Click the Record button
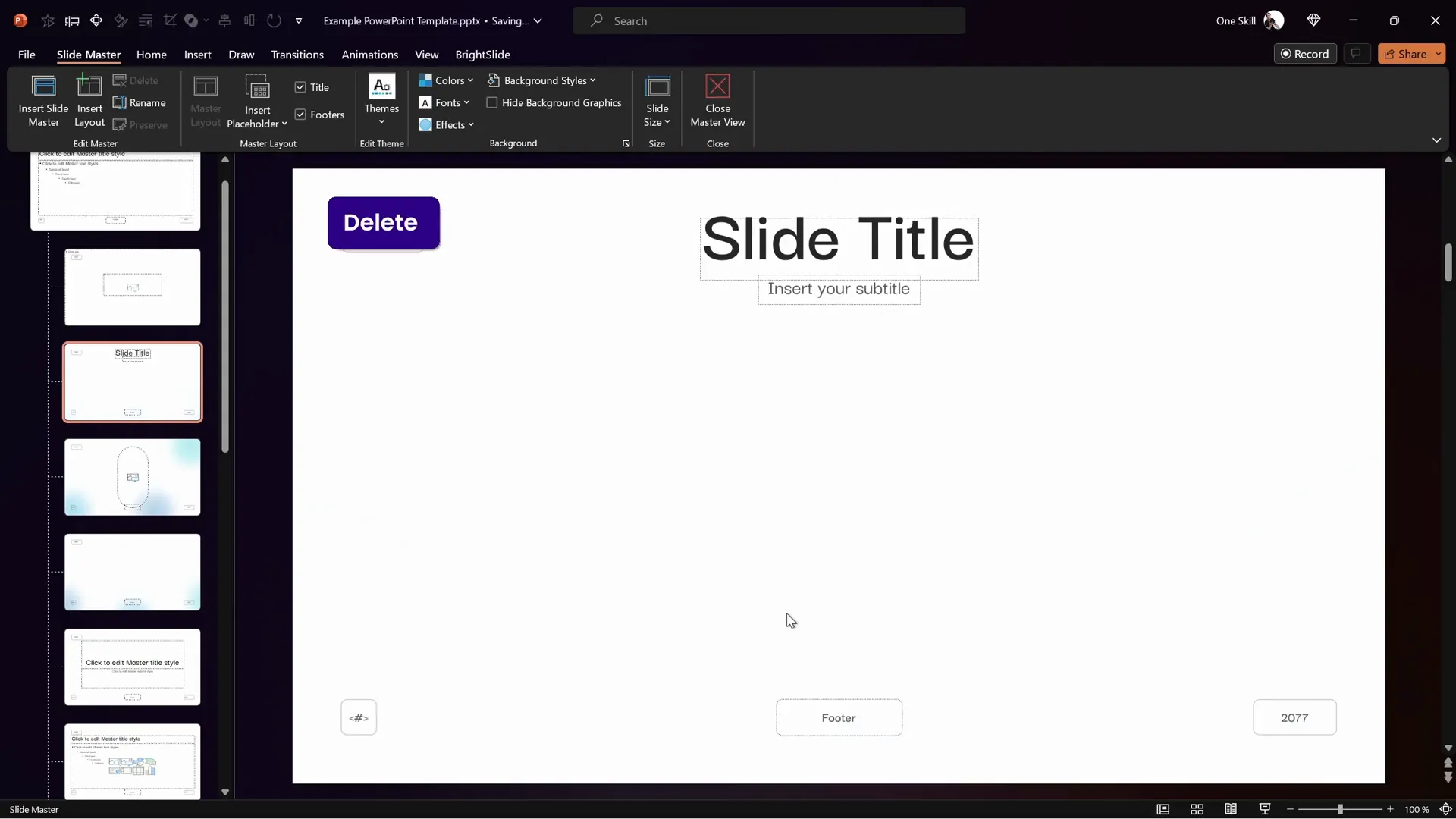The image size is (1456, 819). click(x=1304, y=54)
